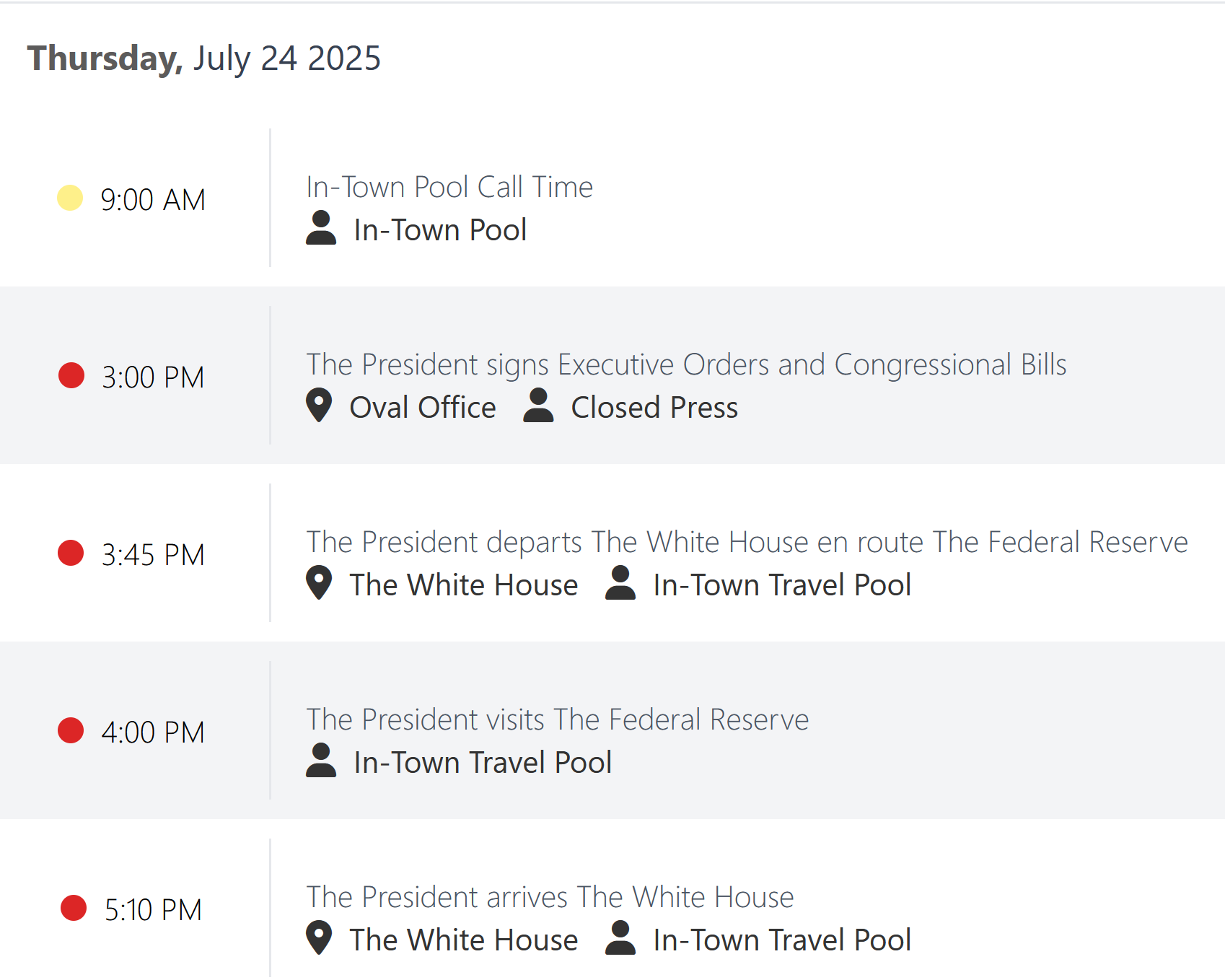Viewport: 1225px width, 980px height.
Task: Click the person icon beside Closed Press
Action: [x=538, y=406]
